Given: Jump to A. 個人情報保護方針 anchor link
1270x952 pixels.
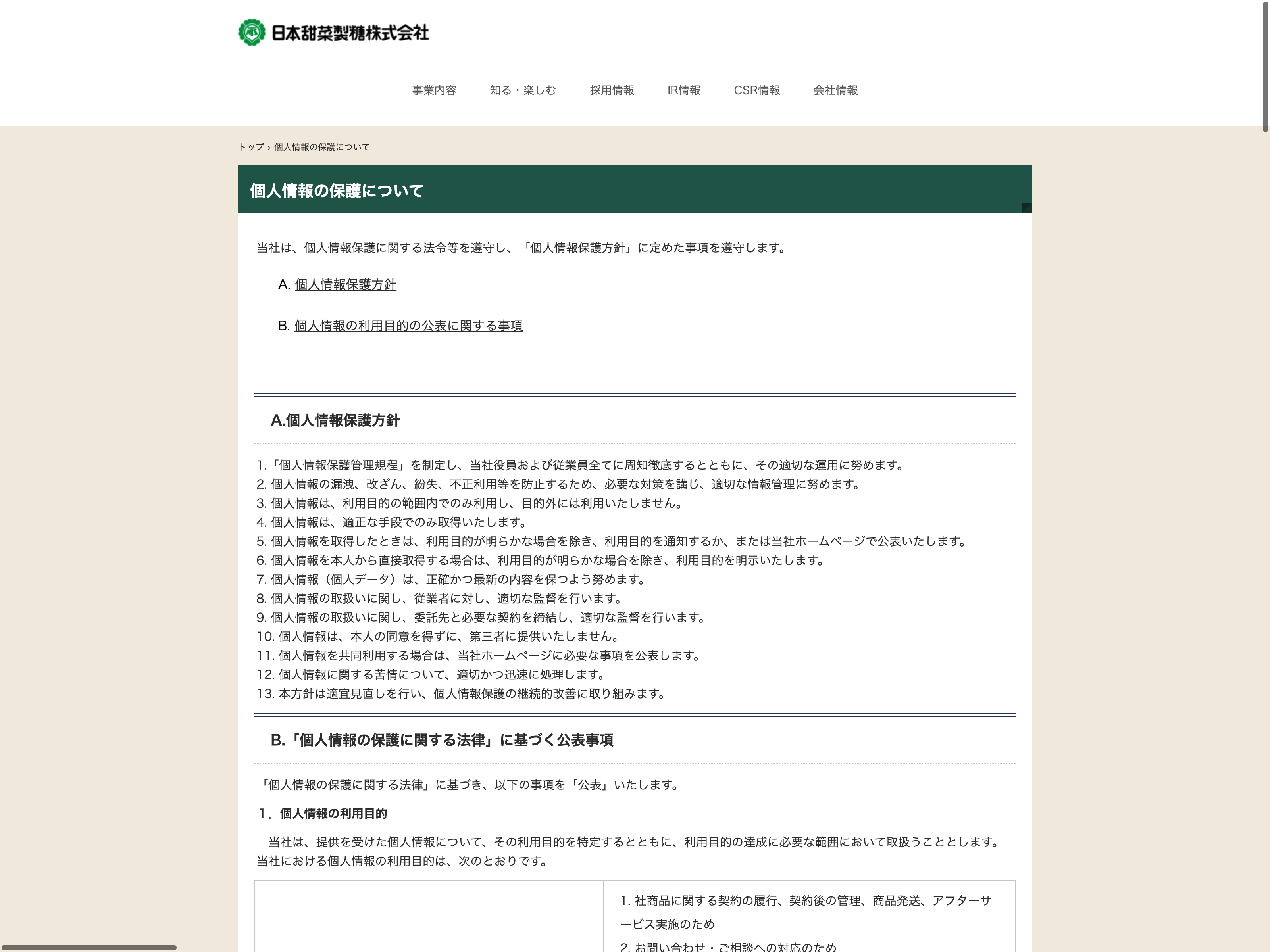Looking at the screenshot, I should point(345,285).
